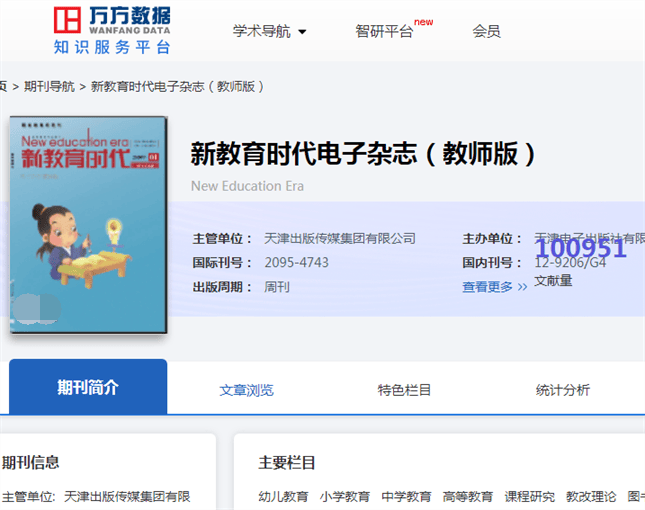This screenshot has height=510, width=645.
Task: Switch to the 特色栏目 tab
Action: (404, 390)
